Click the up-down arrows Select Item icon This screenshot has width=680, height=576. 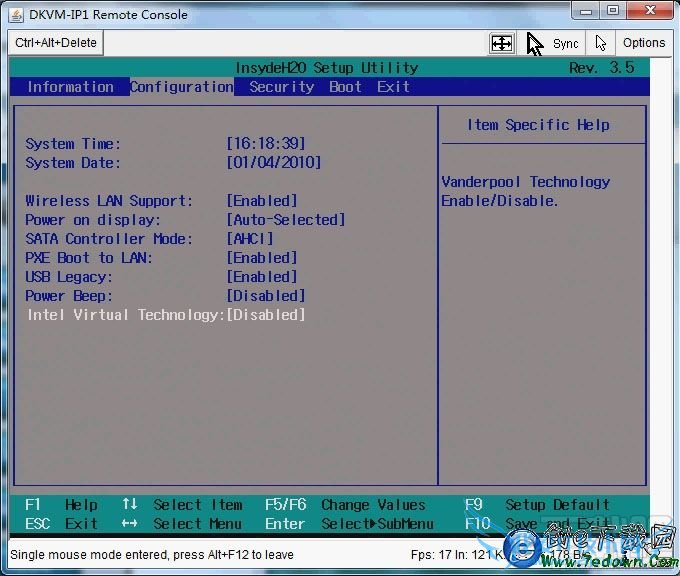[x=130, y=504]
